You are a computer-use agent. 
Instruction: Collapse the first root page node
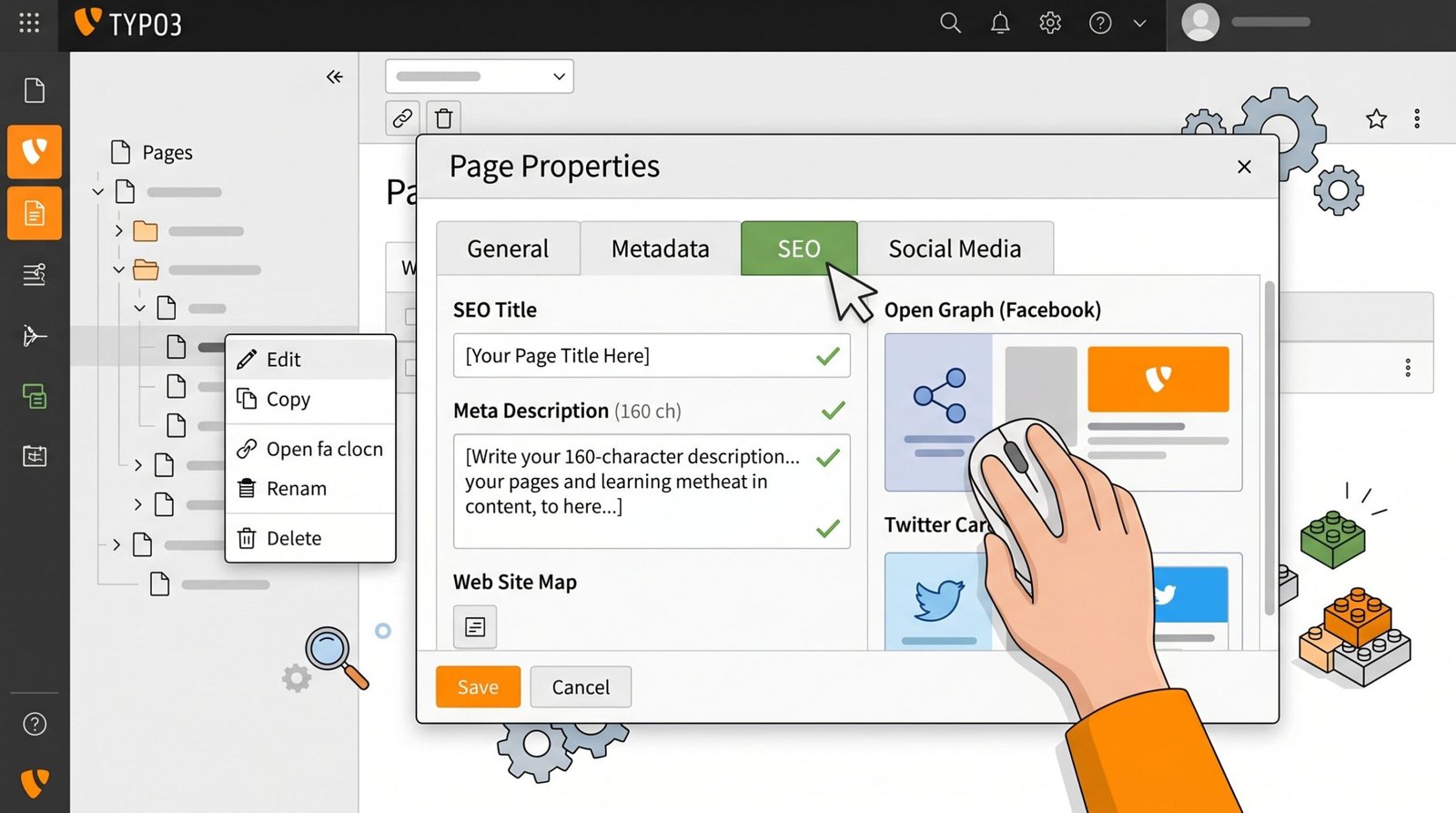click(98, 192)
